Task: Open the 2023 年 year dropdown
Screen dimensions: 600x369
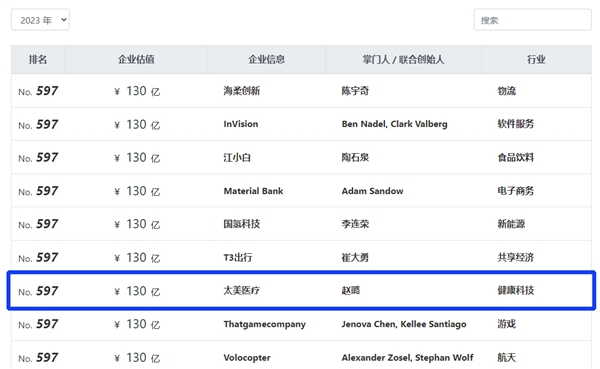Action: tap(40, 20)
